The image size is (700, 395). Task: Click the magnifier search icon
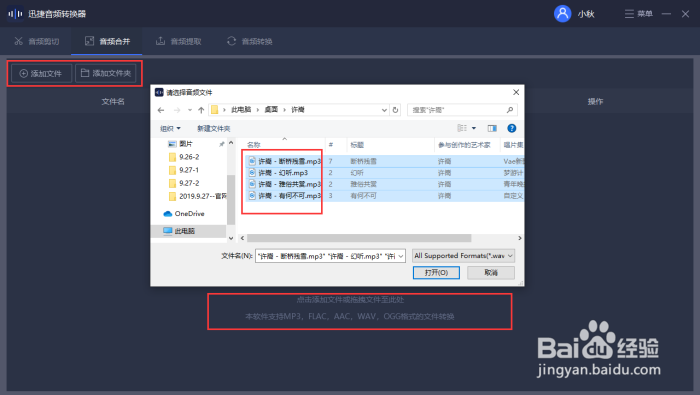[x=510, y=110]
